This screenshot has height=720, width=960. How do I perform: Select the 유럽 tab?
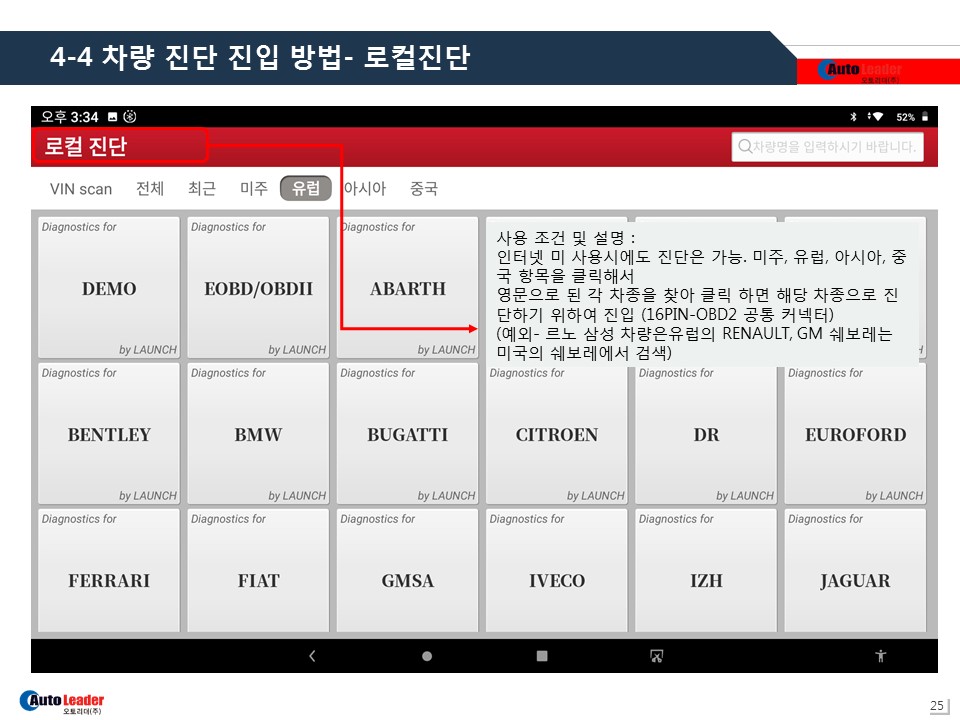point(306,188)
